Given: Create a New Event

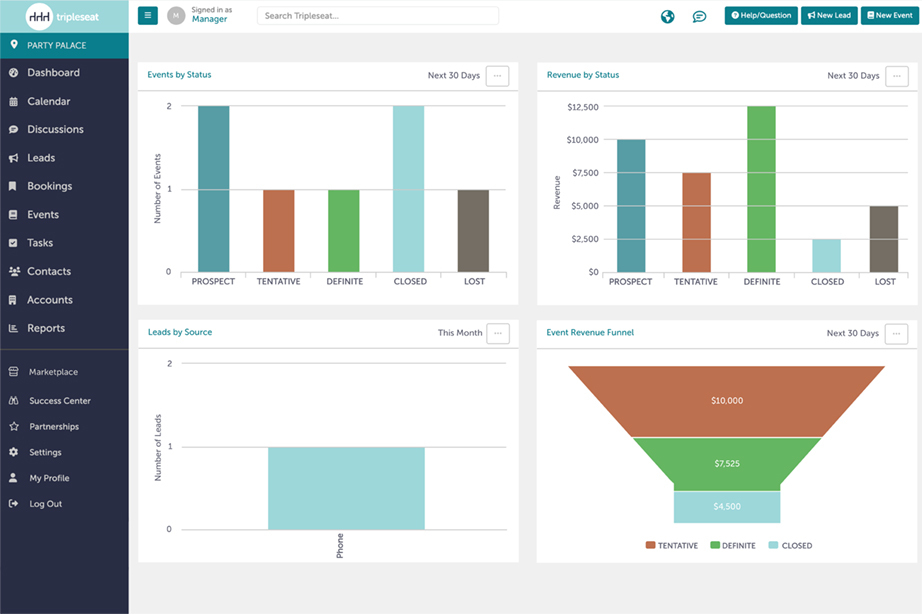Looking at the screenshot, I should coord(890,15).
